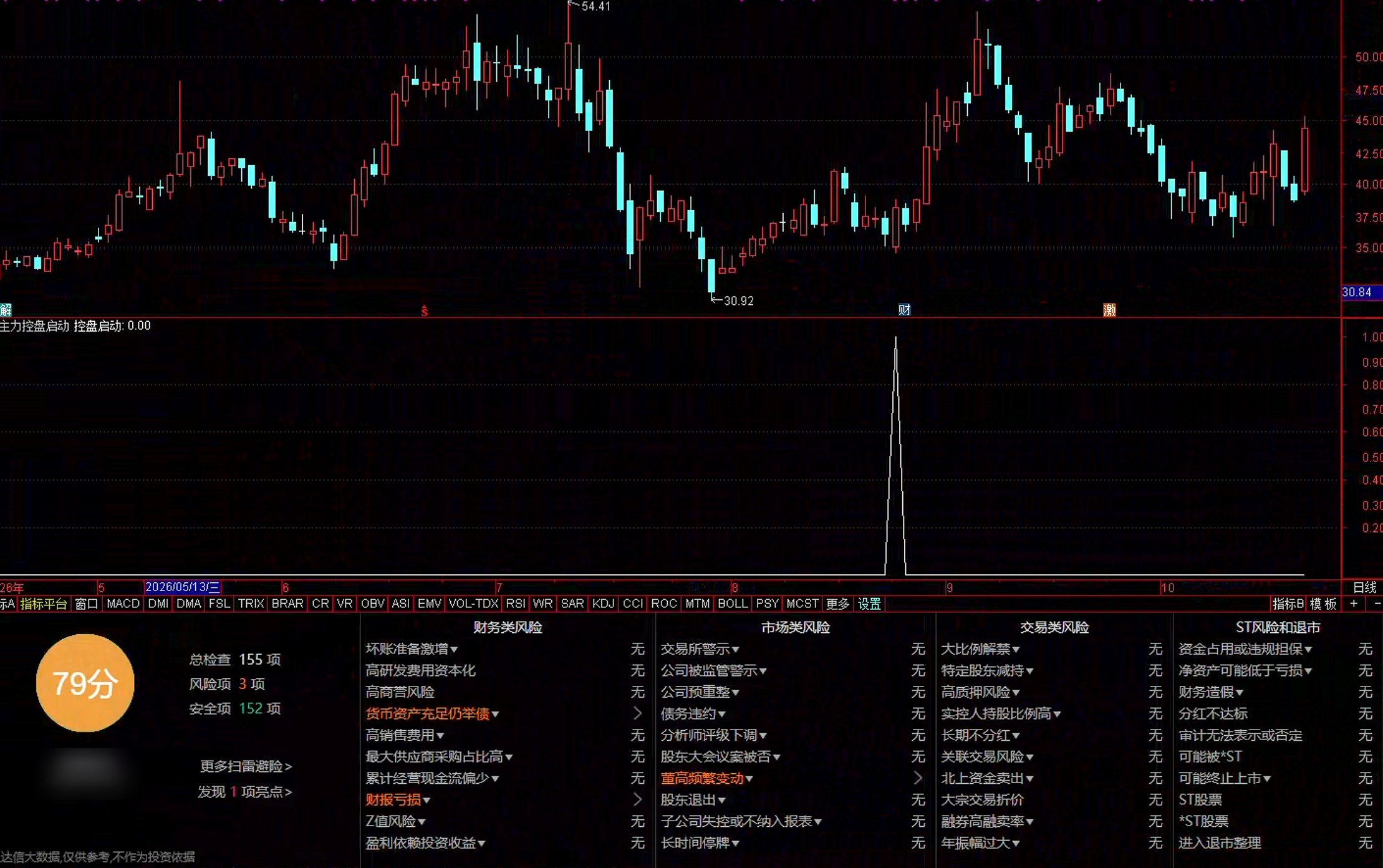1383x868 pixels.
Task: Open the 窗口 tab
Action: coord(87,604)
